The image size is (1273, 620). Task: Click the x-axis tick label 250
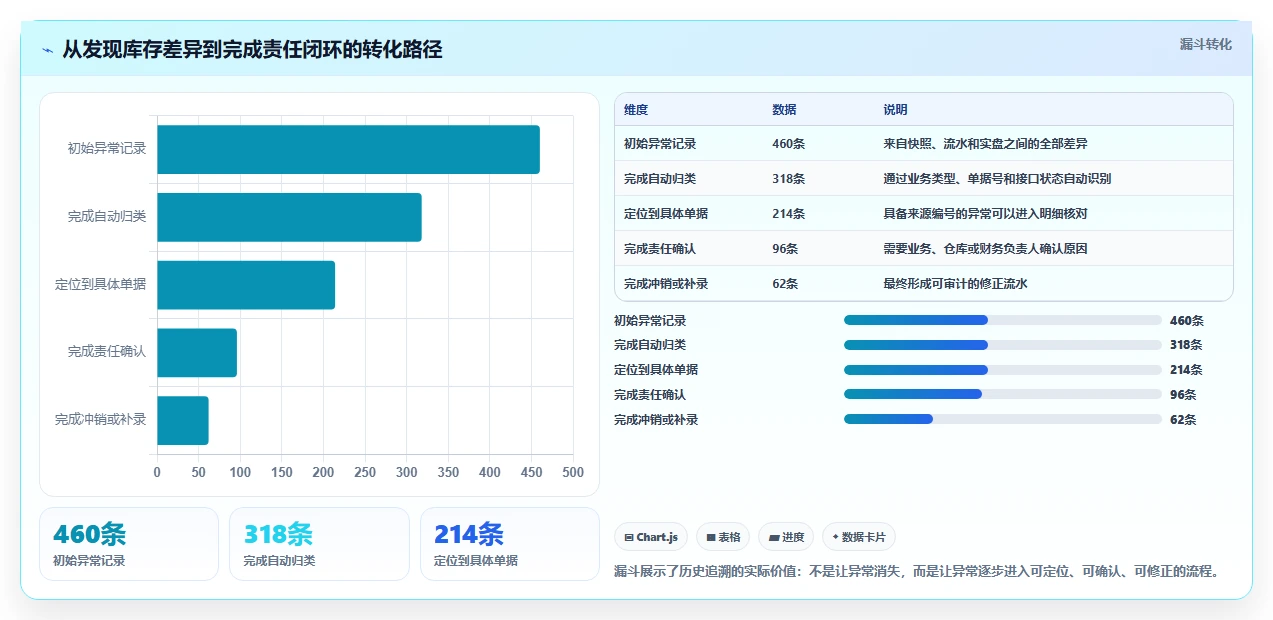click(365, 472)
